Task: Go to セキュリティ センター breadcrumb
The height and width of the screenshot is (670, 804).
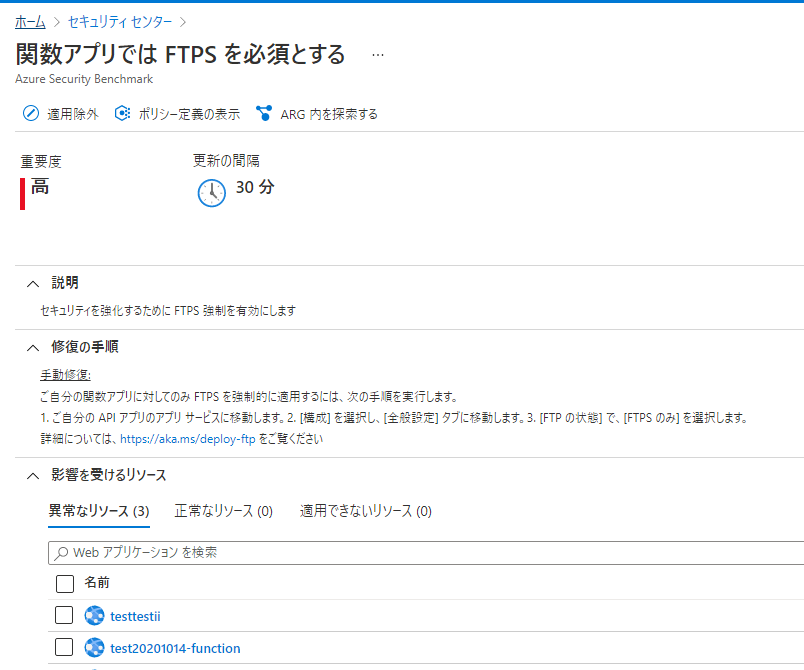Action: pyautogui.click(x=120, y=22)
